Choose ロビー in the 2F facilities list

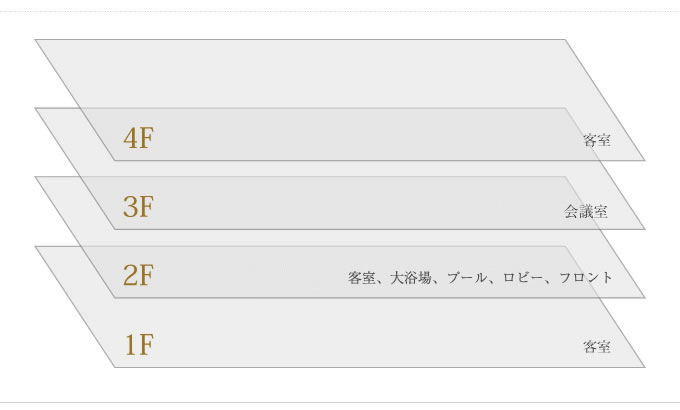coord(523,278)
